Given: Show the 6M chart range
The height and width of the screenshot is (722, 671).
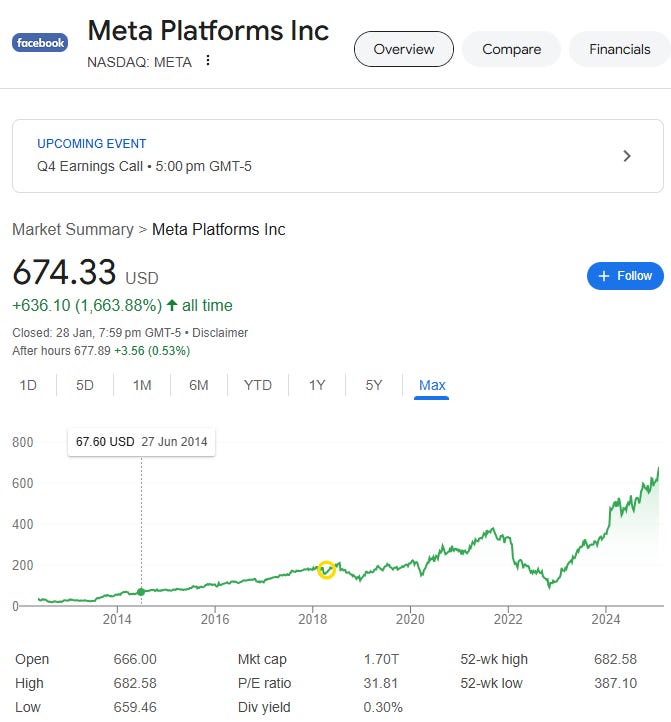Looking at the screenshot, I should click(199, 385).
